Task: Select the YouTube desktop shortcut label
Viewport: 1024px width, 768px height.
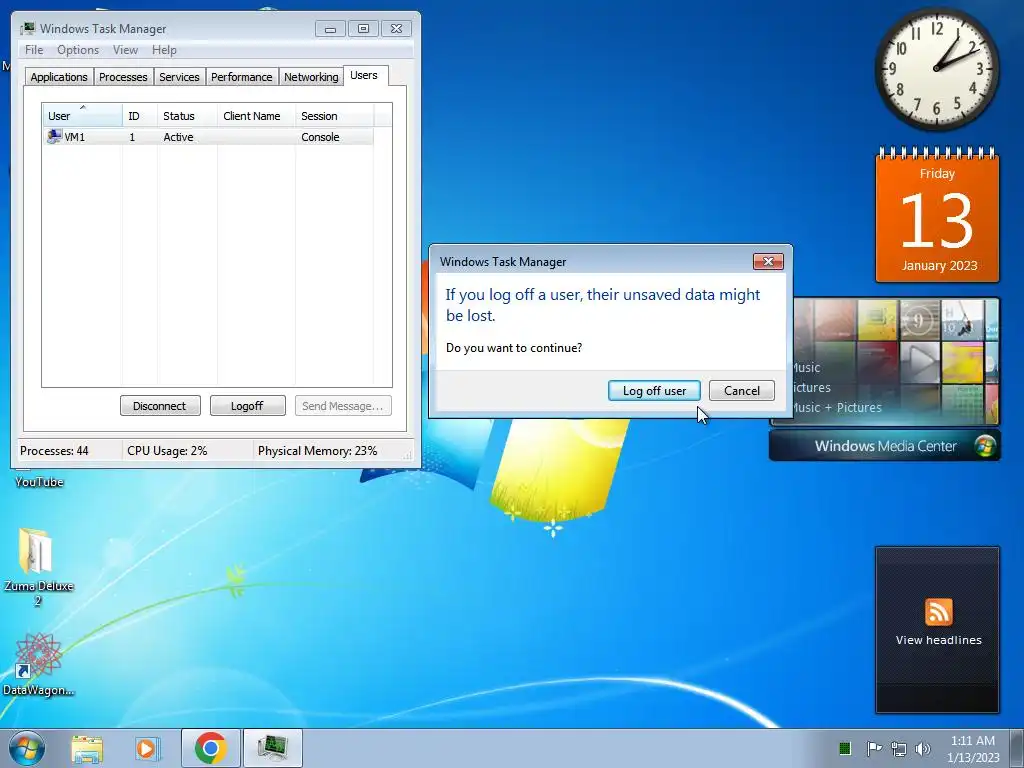Action: [39, 482]
